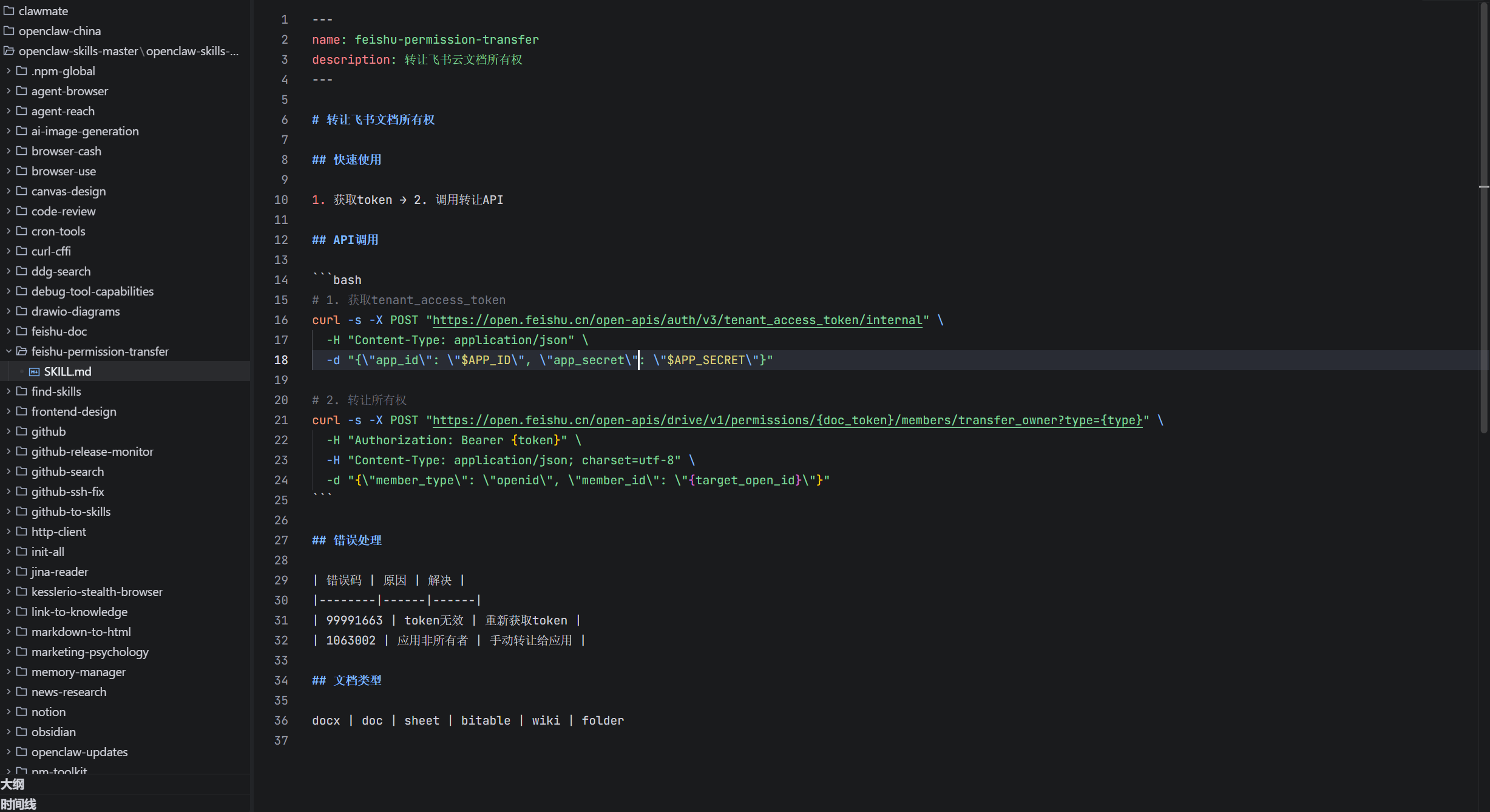Expand the 时间线 timeline panel
Screen dimensions: 1490x812
click(18, 804)
